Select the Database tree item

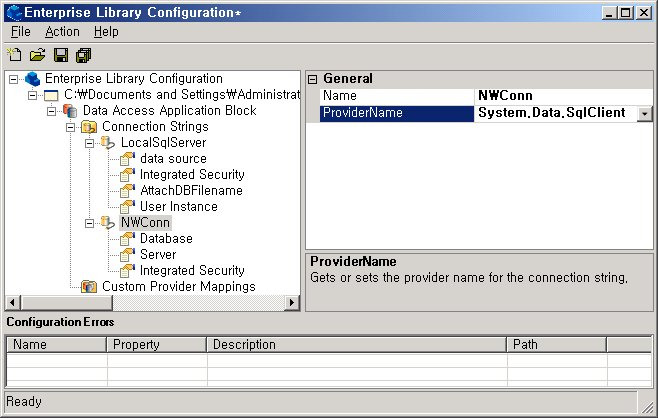coord(166,238)
